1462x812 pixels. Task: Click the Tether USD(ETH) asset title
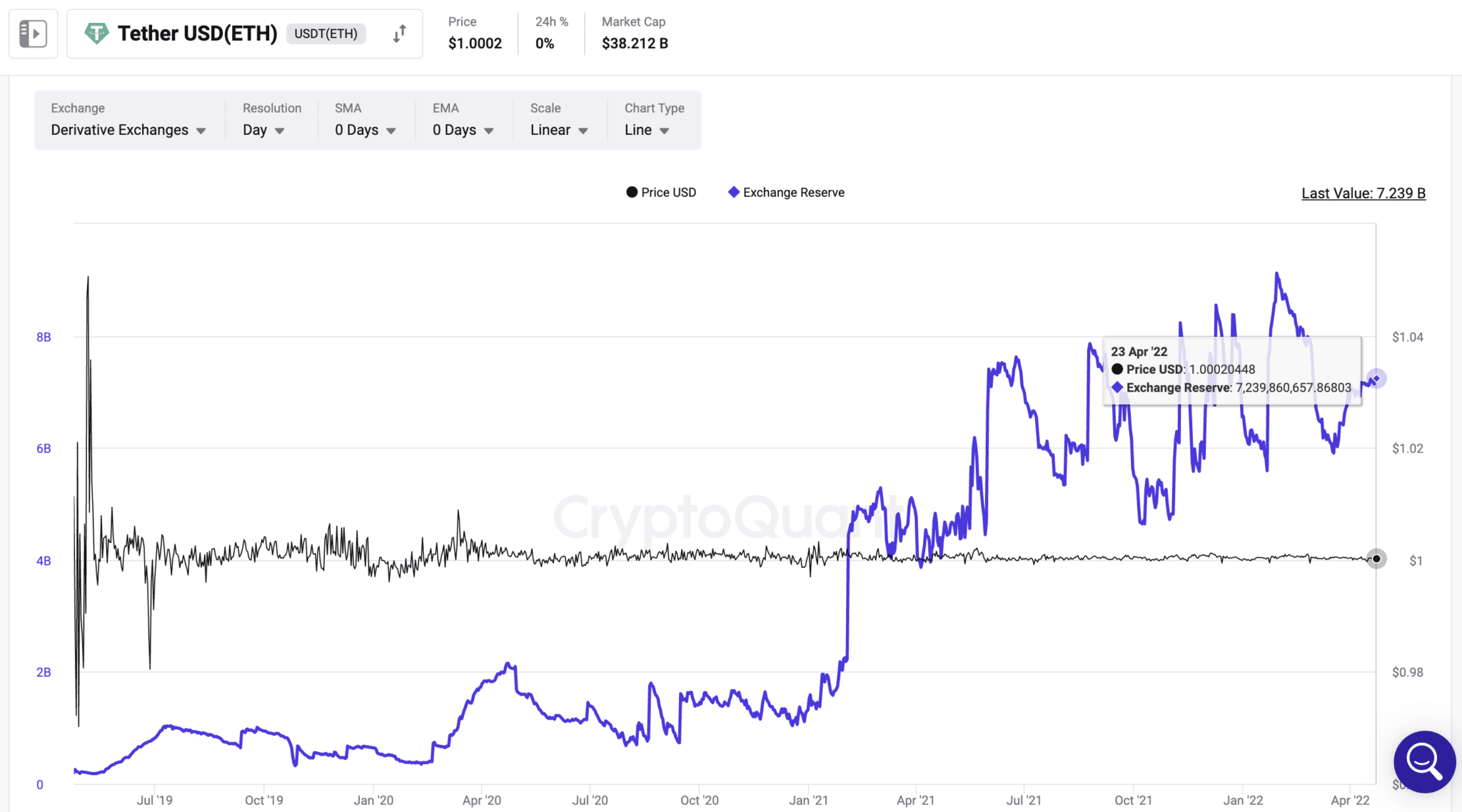197,34
